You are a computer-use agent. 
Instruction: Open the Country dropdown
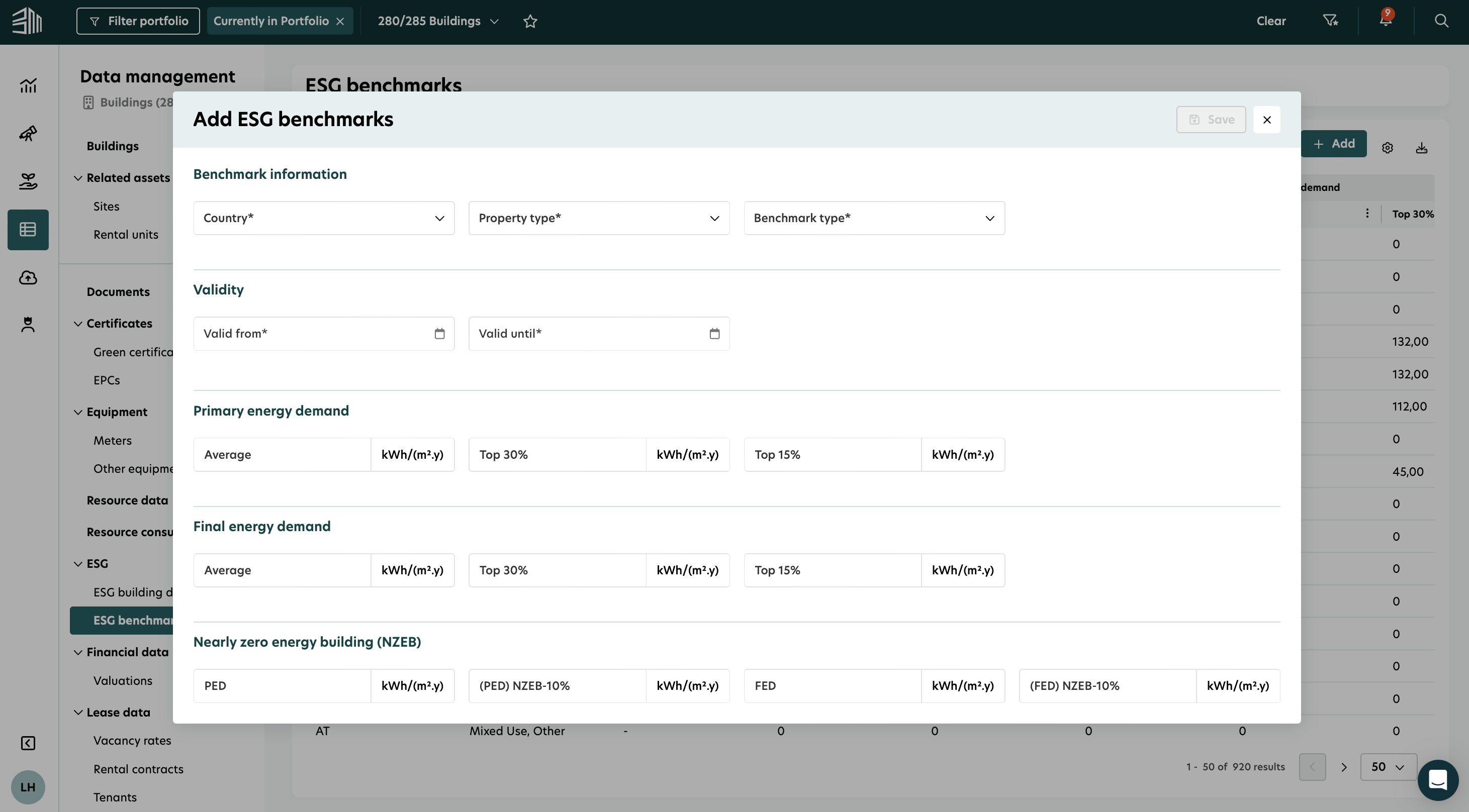(323, 218)
